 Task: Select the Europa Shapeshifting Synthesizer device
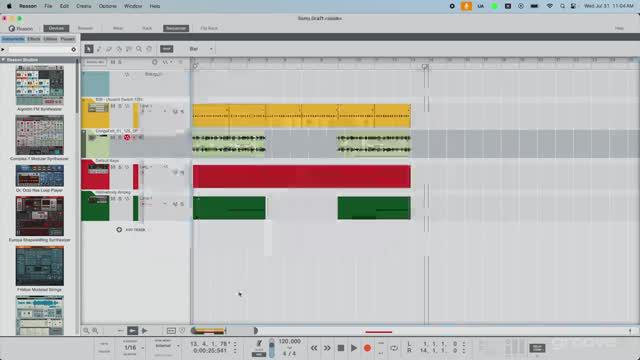[40, 219]
